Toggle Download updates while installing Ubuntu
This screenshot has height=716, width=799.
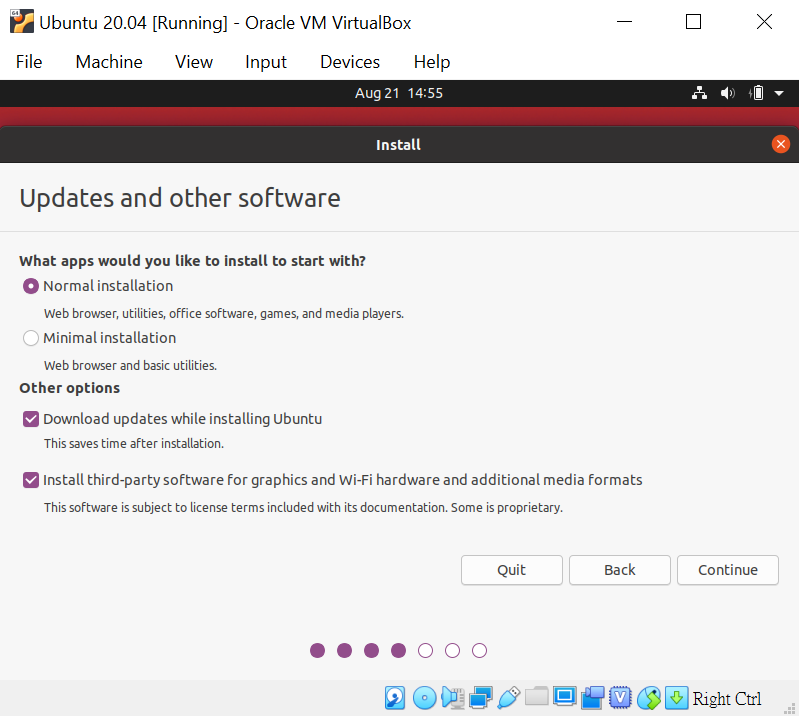click(x=31, y=419)
